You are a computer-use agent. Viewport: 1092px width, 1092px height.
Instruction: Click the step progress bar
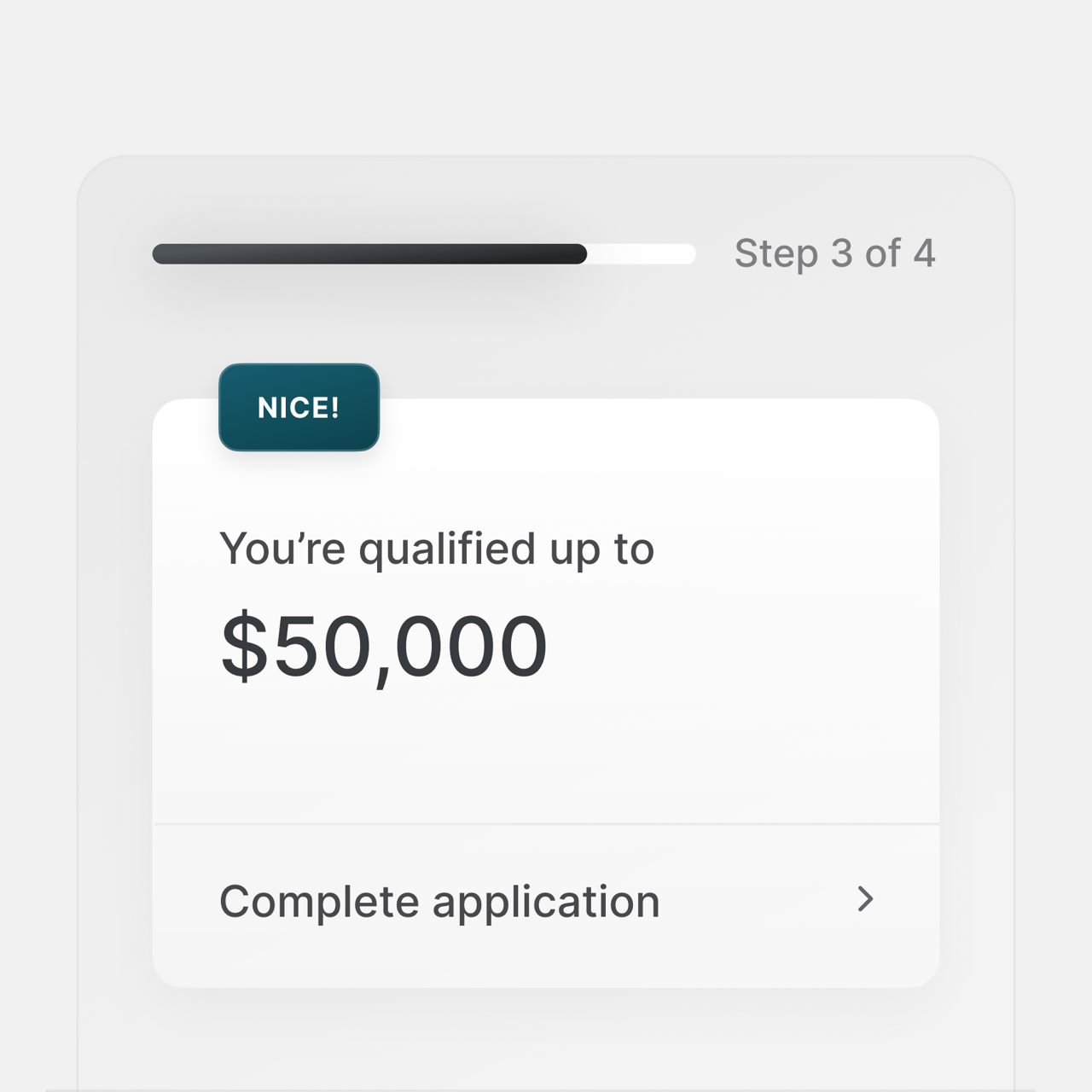tap(424, 253)
